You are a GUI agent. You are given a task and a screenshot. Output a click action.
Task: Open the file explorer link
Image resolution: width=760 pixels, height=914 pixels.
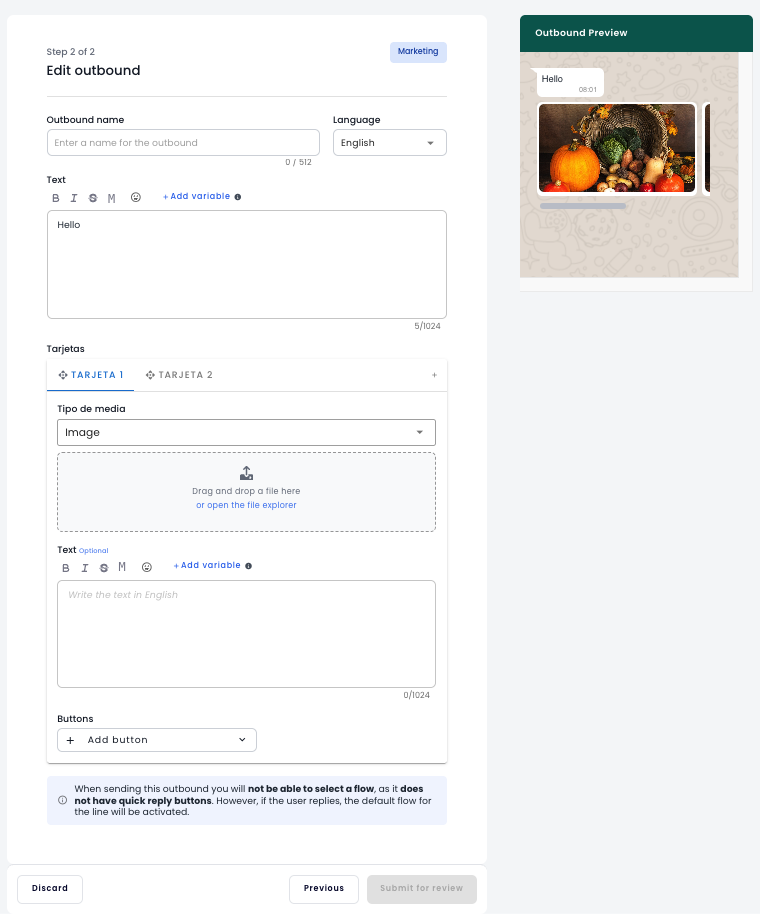pos(247,505)
